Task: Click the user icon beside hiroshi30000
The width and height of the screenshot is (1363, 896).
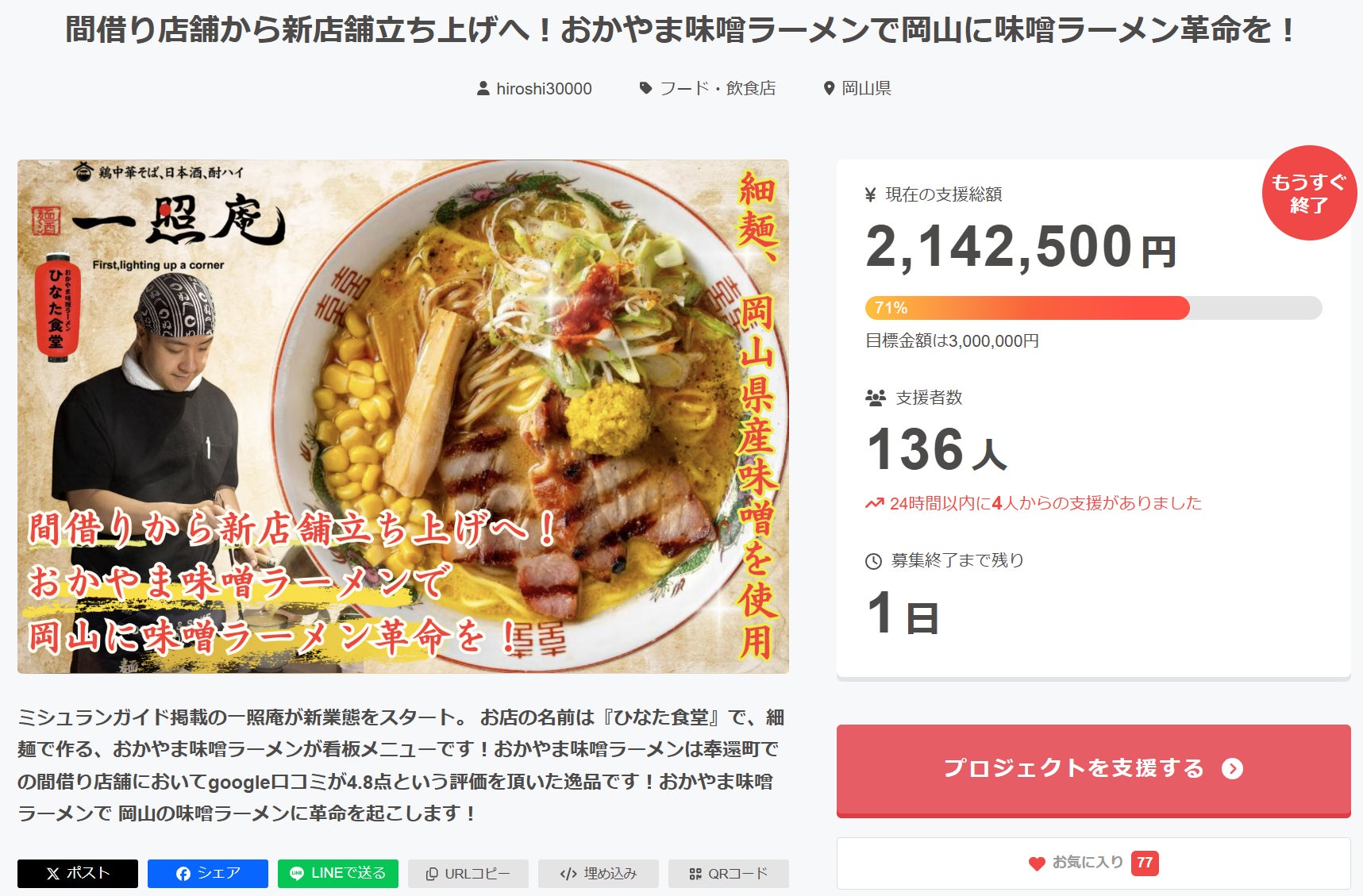Action: 483,89
